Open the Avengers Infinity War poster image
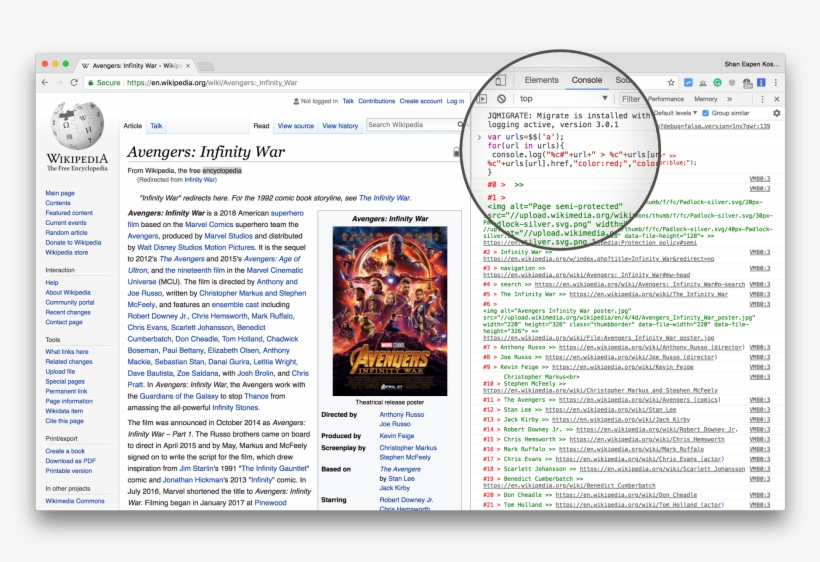The width and height of the screenshot is (820, 562). click(x=390, y=311)
